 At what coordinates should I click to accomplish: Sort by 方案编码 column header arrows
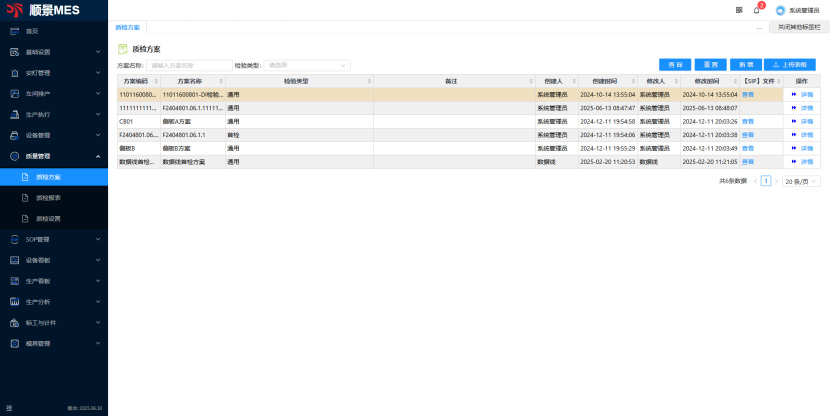click(x=155, y=81)
